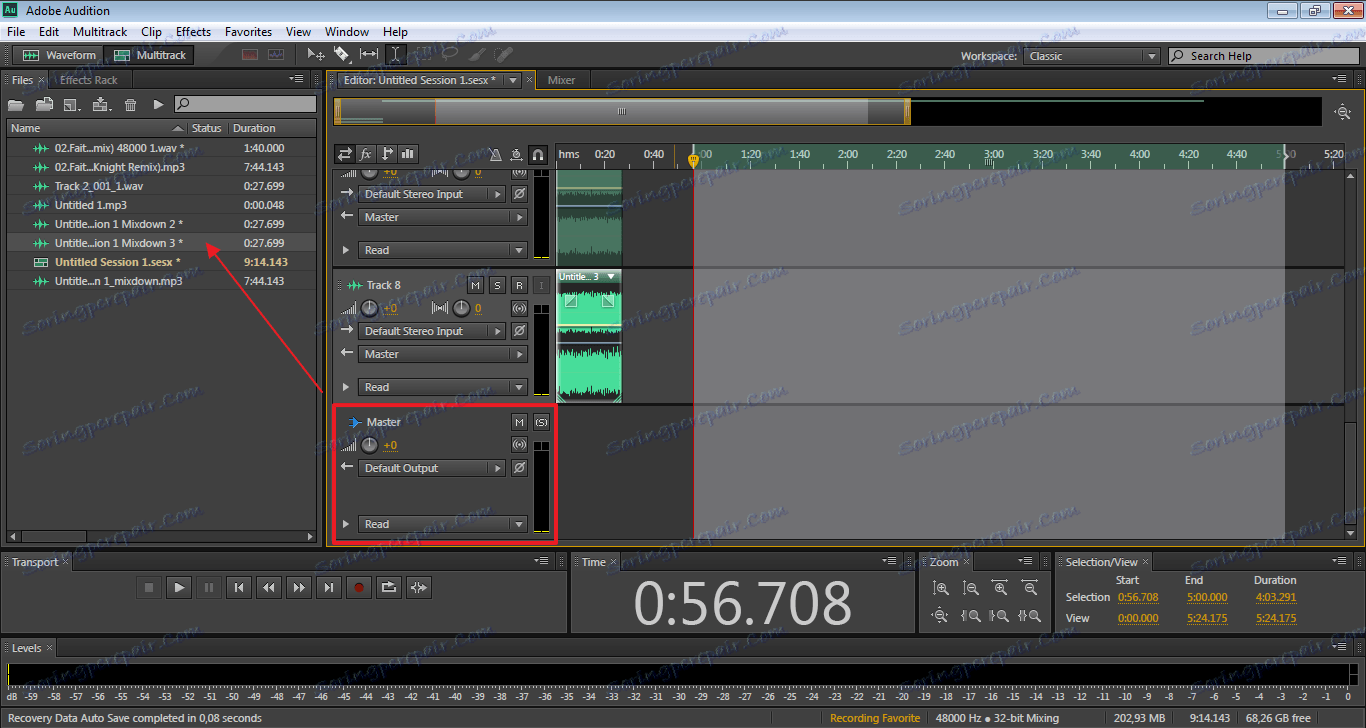Click the Master track volume knob
Image resolution: width=1366 pixels, height=728 pixels.
(369, 445)
